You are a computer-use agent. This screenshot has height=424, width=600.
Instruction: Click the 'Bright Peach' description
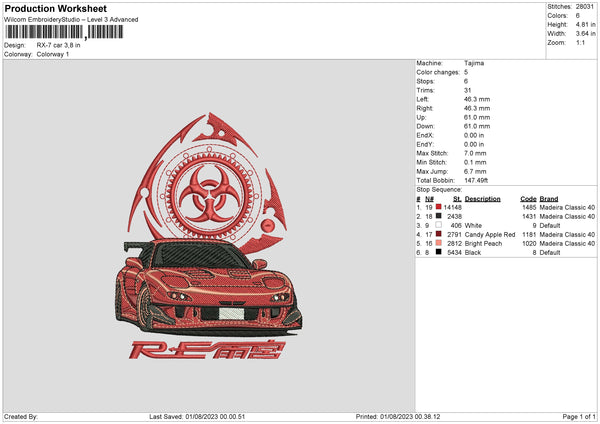pyautogui.click(x=483, y=243)
